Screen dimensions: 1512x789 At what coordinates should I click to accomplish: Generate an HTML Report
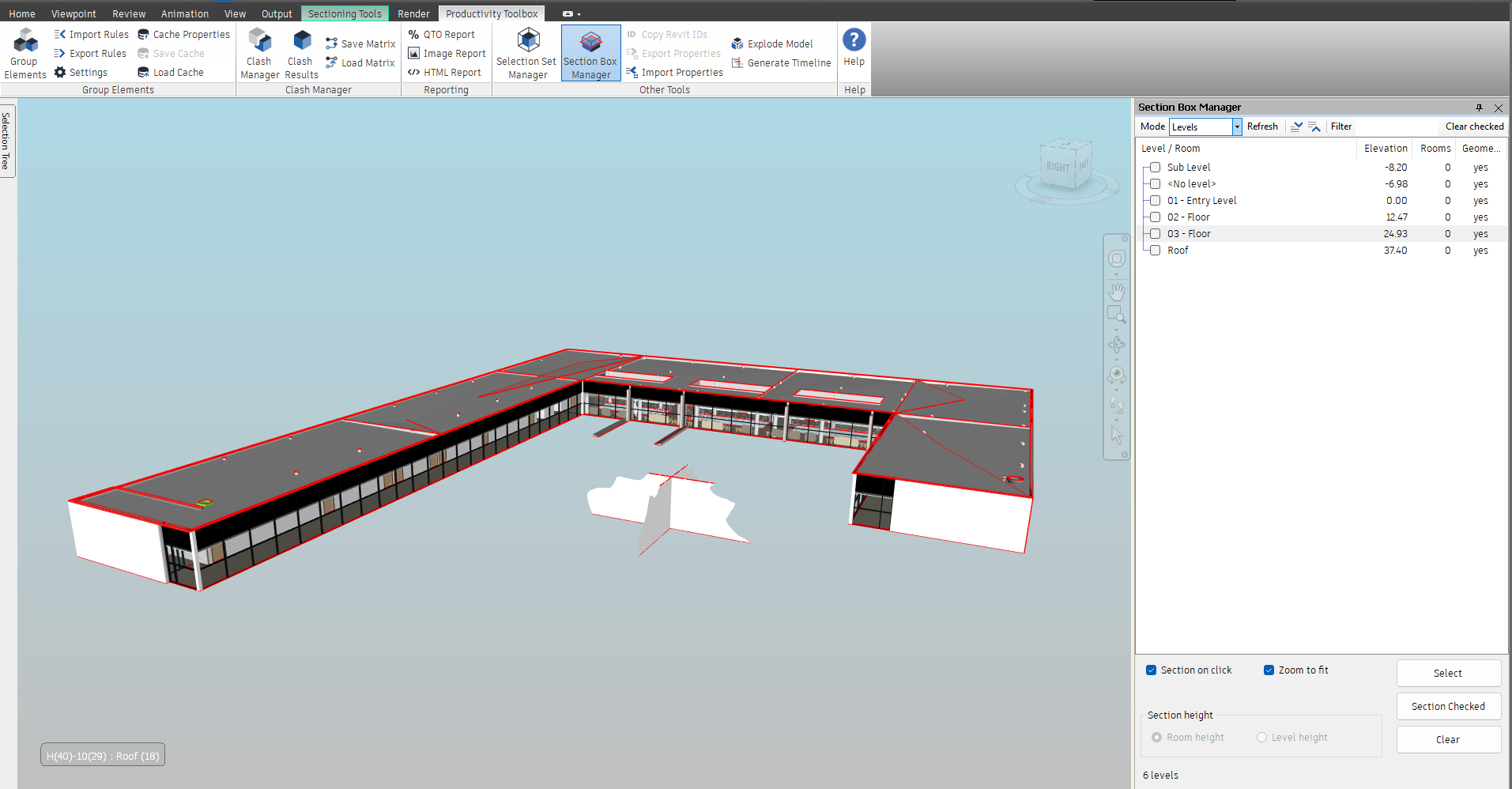pyautogui.click(x=444, y=73)
